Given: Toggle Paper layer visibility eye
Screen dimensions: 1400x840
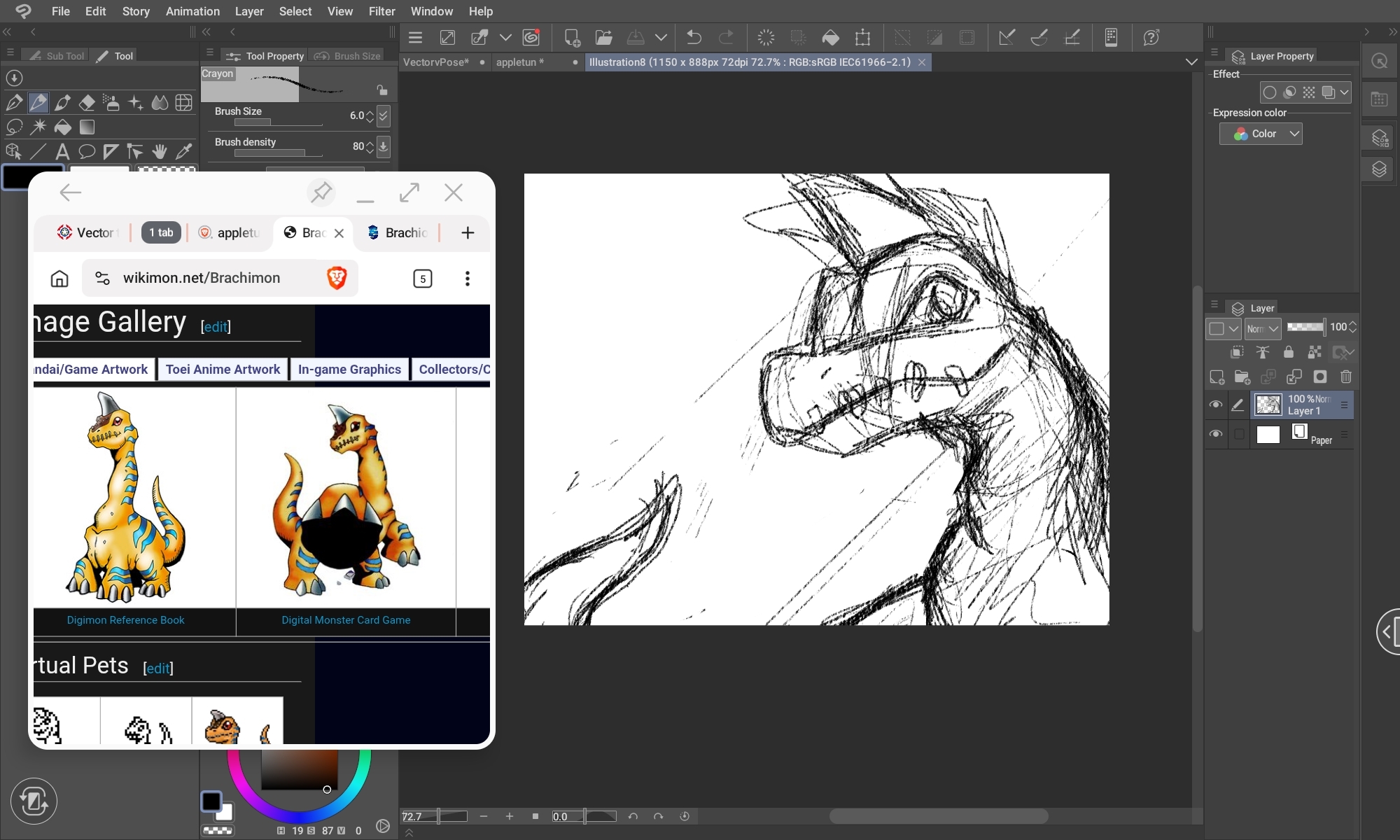Looking at the screenshot, I should click(1216, 434).
